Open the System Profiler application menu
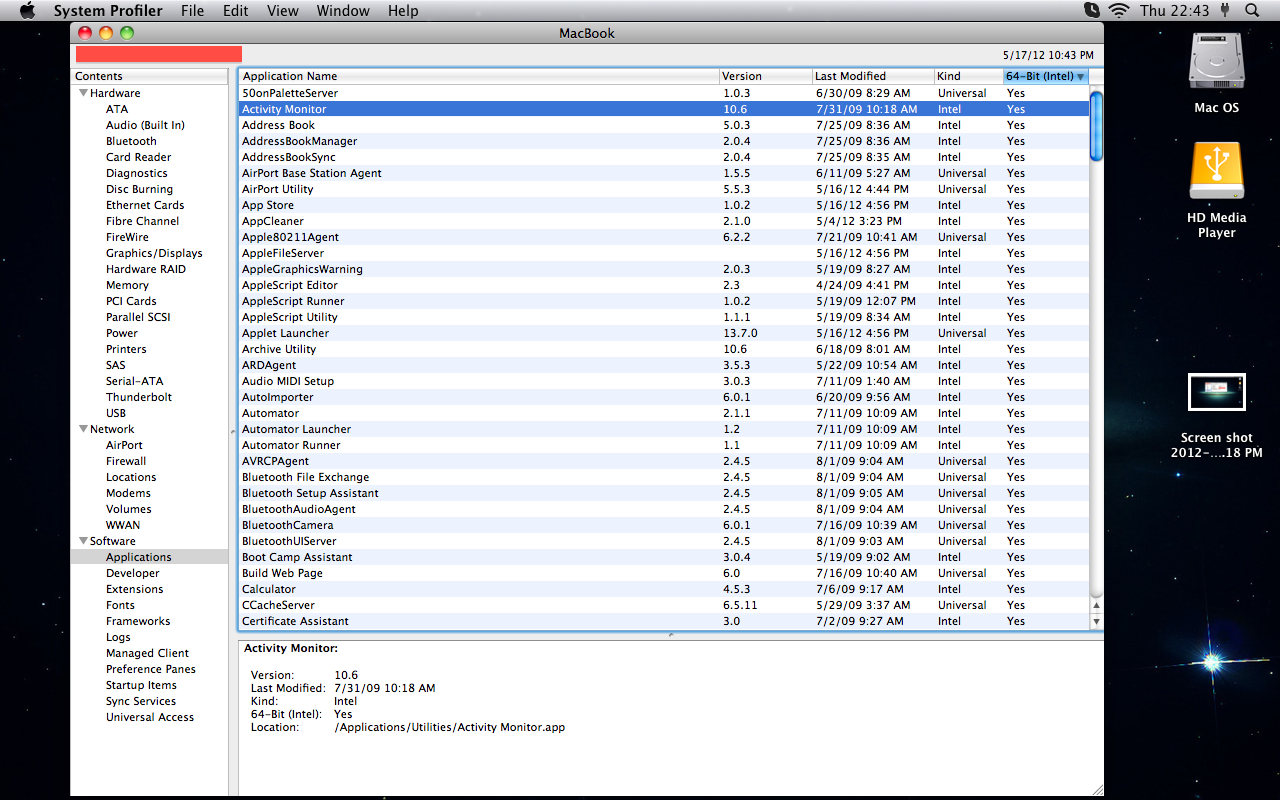The width and height of the screenshot is (1280, 800). pyautogui.click(x=108, y=10)
